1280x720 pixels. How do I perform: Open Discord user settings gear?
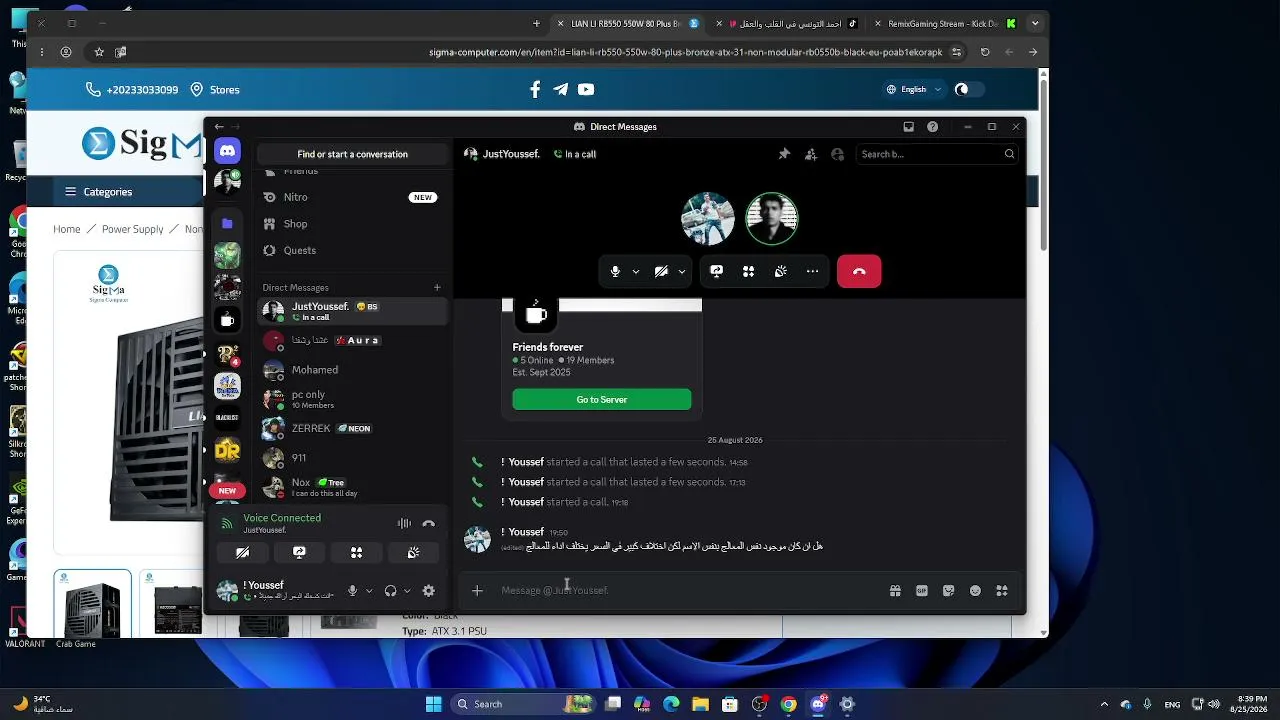tap(428, 591)
